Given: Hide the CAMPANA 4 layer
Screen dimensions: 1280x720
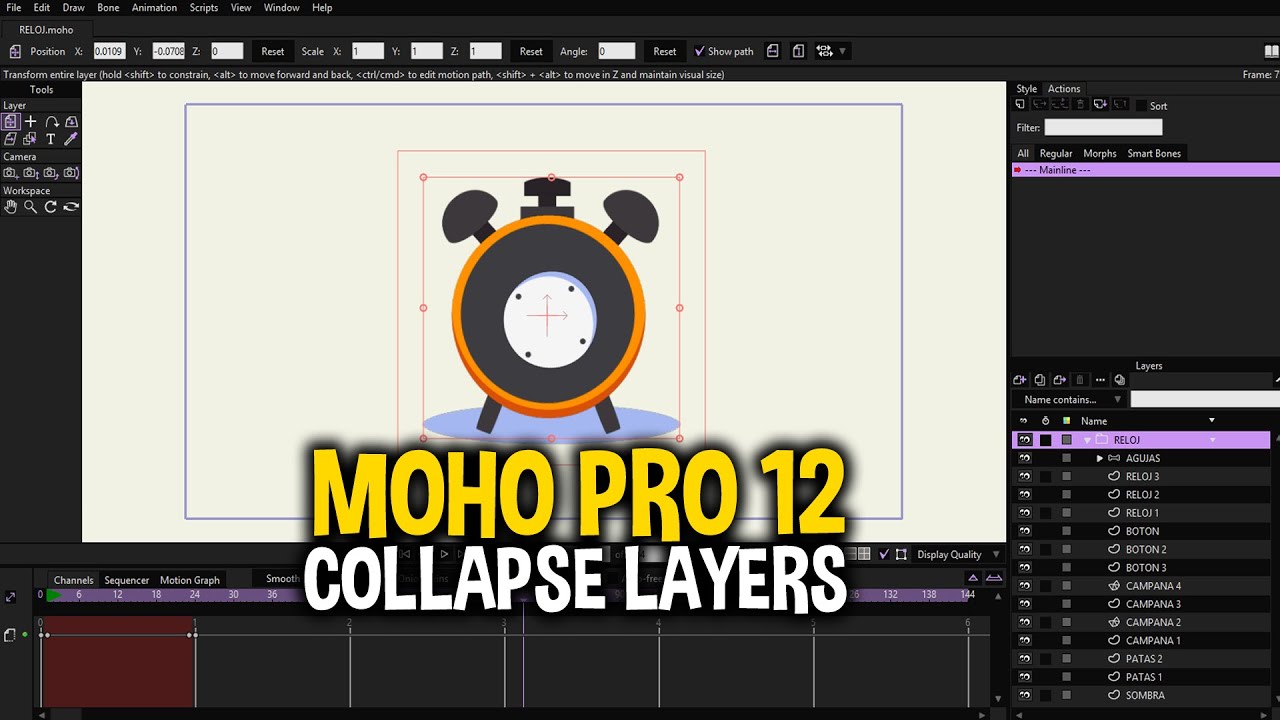Looking at the screenshot, I should point(1025,586).
